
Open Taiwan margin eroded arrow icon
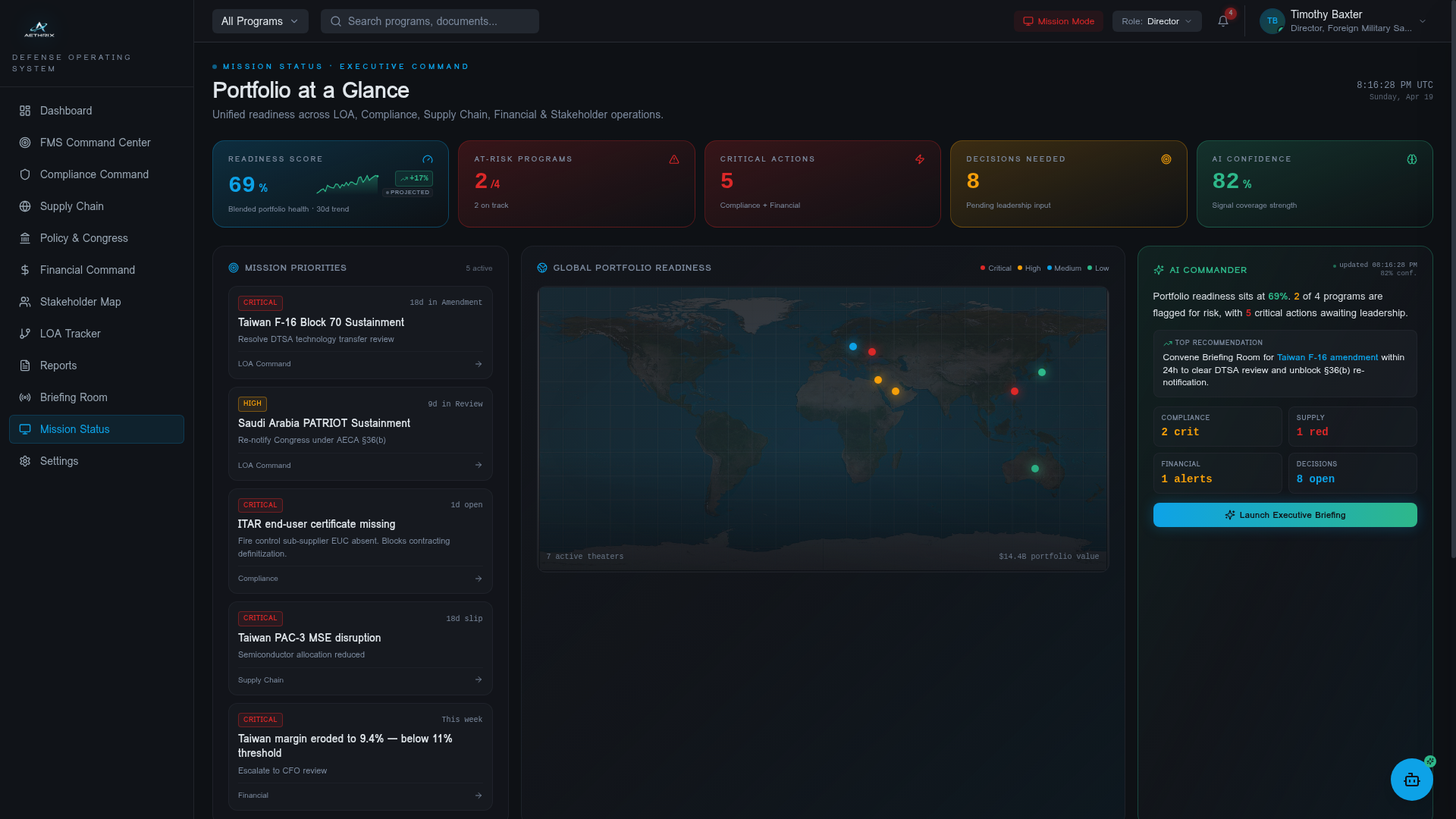479,795
